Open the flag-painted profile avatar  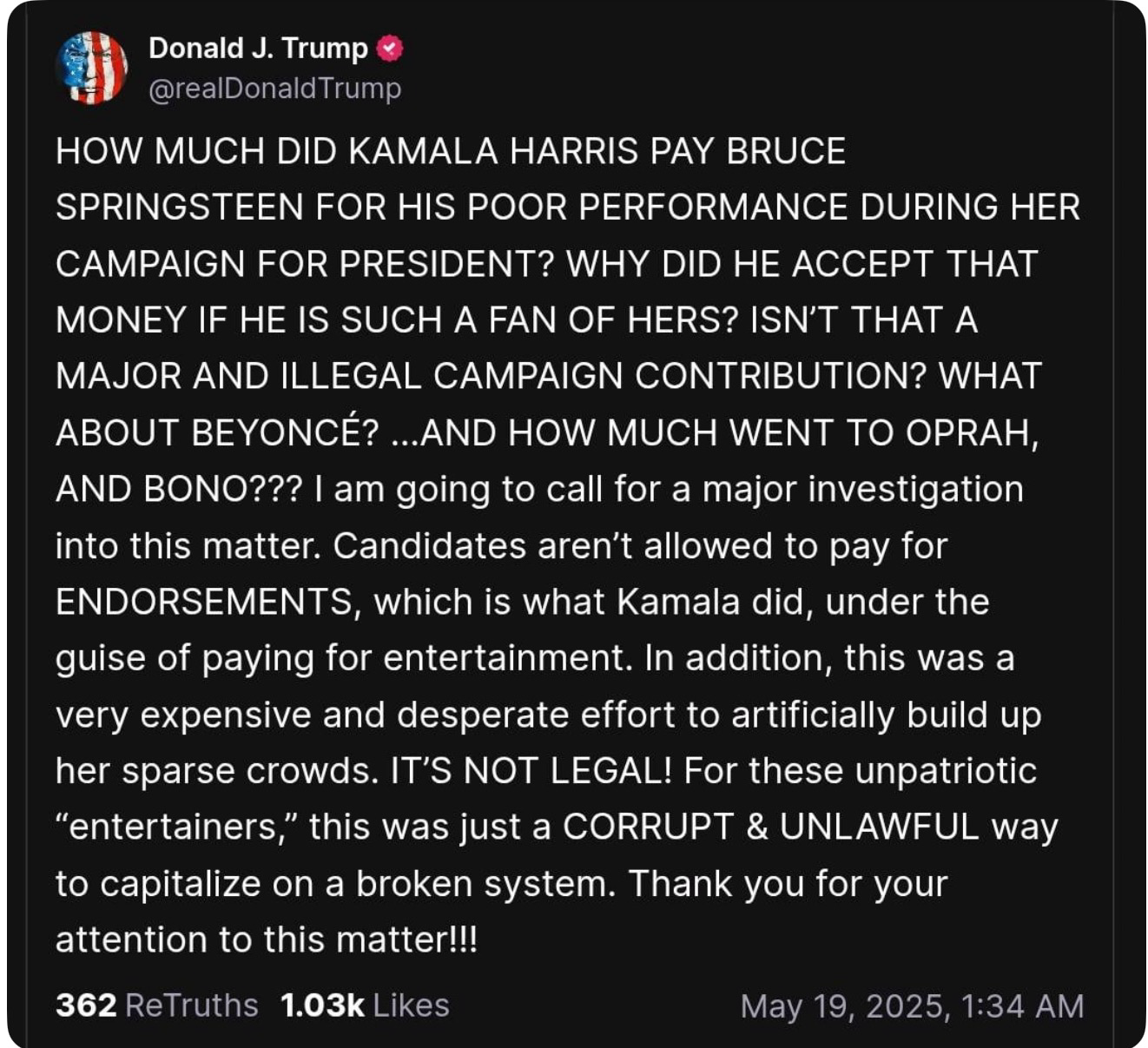91,68
